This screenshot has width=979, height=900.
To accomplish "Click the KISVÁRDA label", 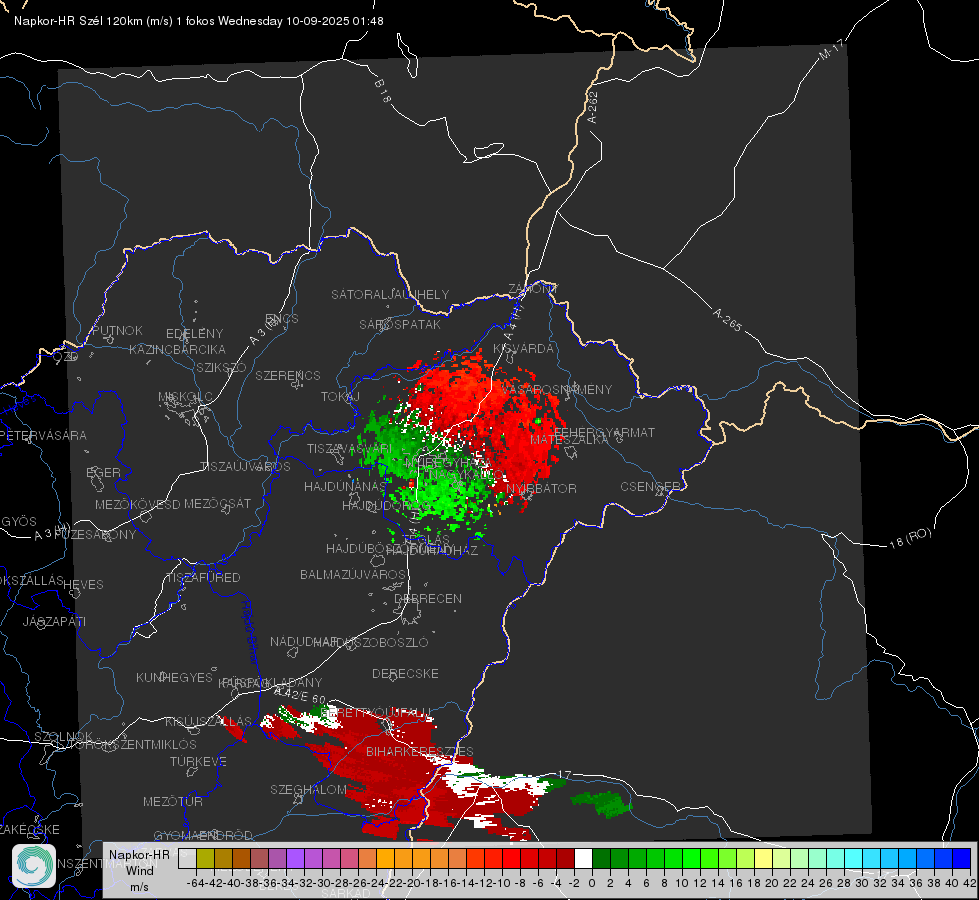I will click(524, 349).
